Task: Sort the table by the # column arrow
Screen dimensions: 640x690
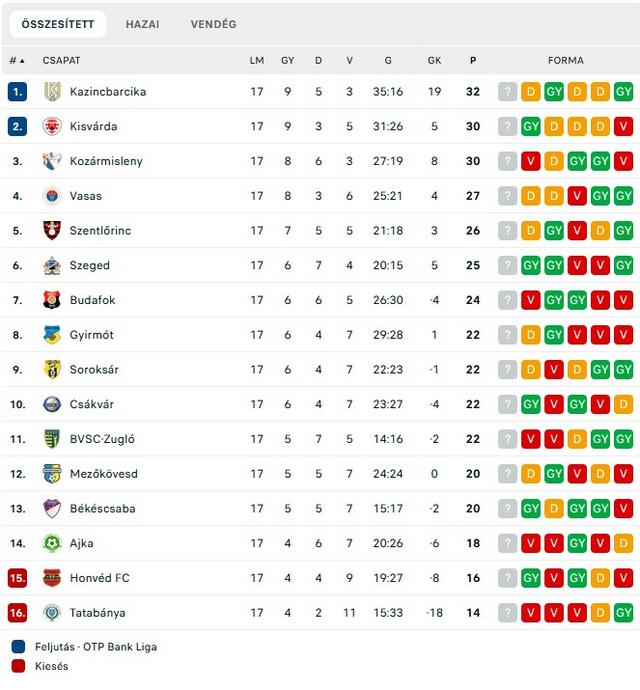Action: tap(22, 61)
